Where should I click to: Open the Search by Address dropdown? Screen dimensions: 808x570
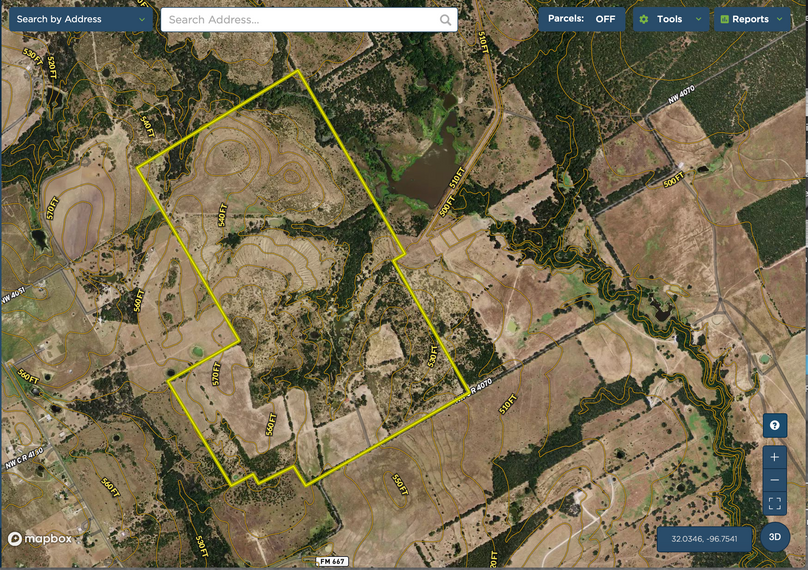[81, 19]
